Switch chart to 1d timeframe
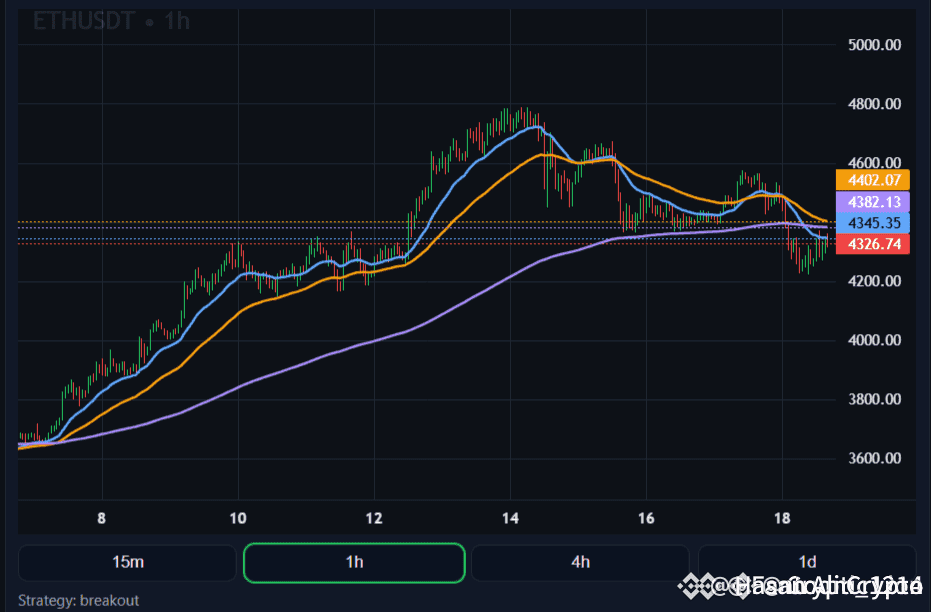Image resolution: width=931 pixels, height=612 pixels. (x=807, y=562)
